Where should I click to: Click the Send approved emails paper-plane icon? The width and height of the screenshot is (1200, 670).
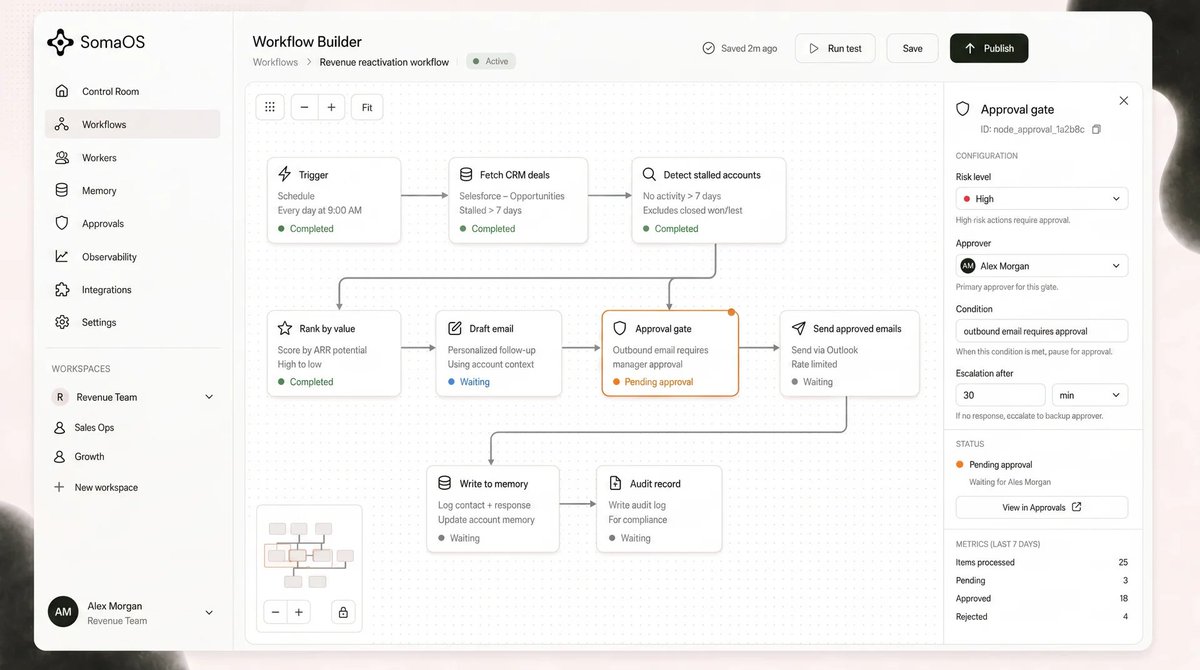pos(798,328)
